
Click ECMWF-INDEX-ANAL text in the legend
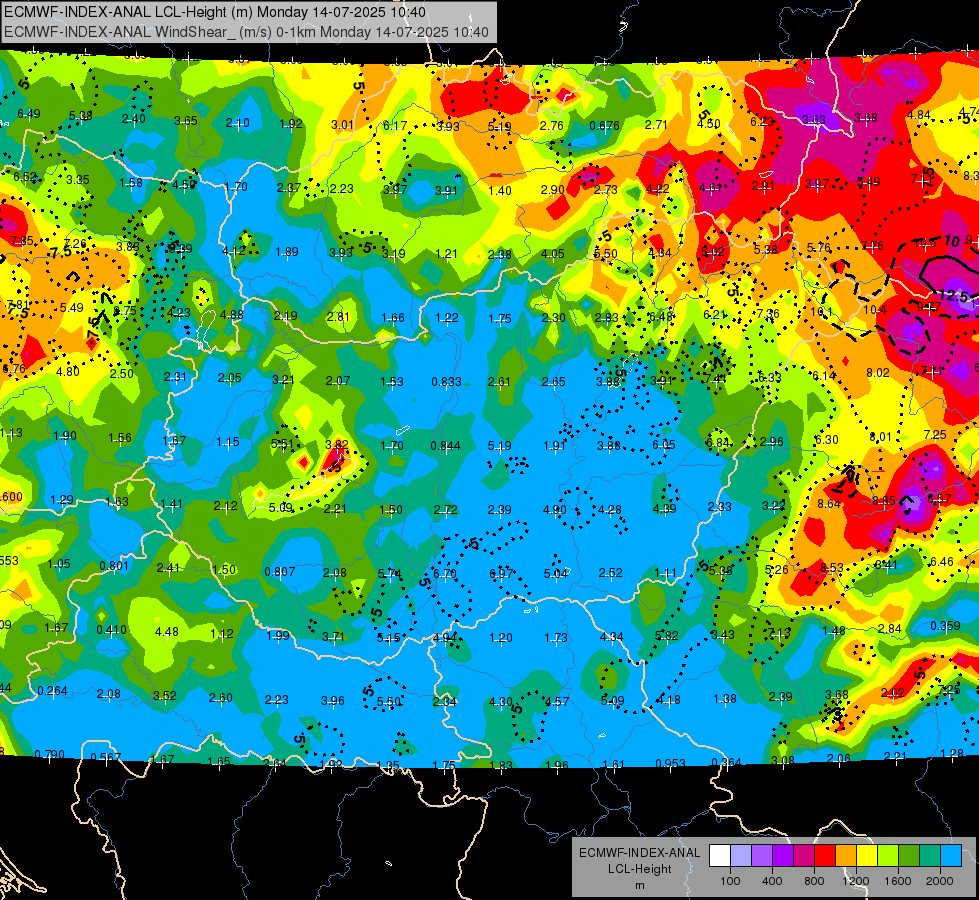pos(639,853)
